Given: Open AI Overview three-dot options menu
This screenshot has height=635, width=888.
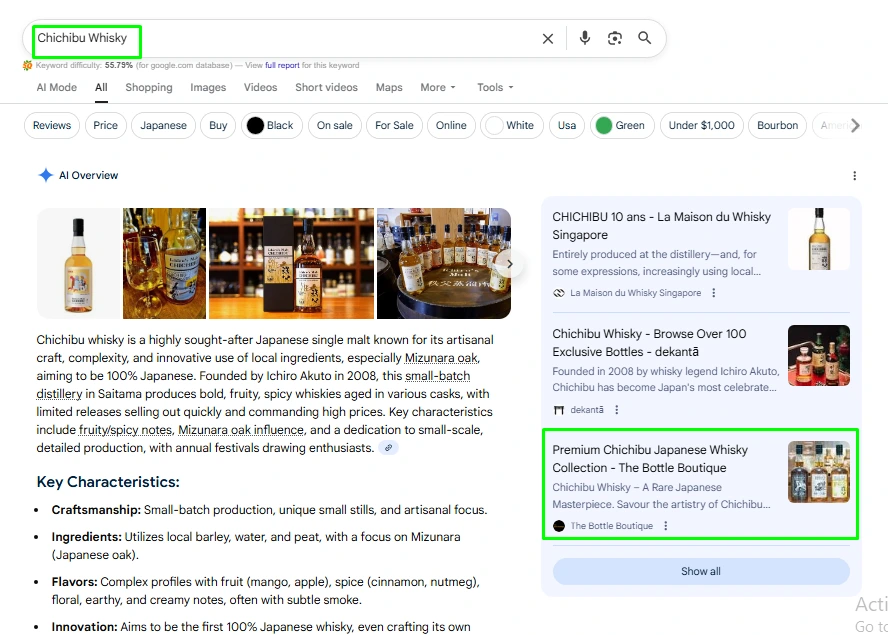Looking at the screenshot, I should tap(854, 176).
